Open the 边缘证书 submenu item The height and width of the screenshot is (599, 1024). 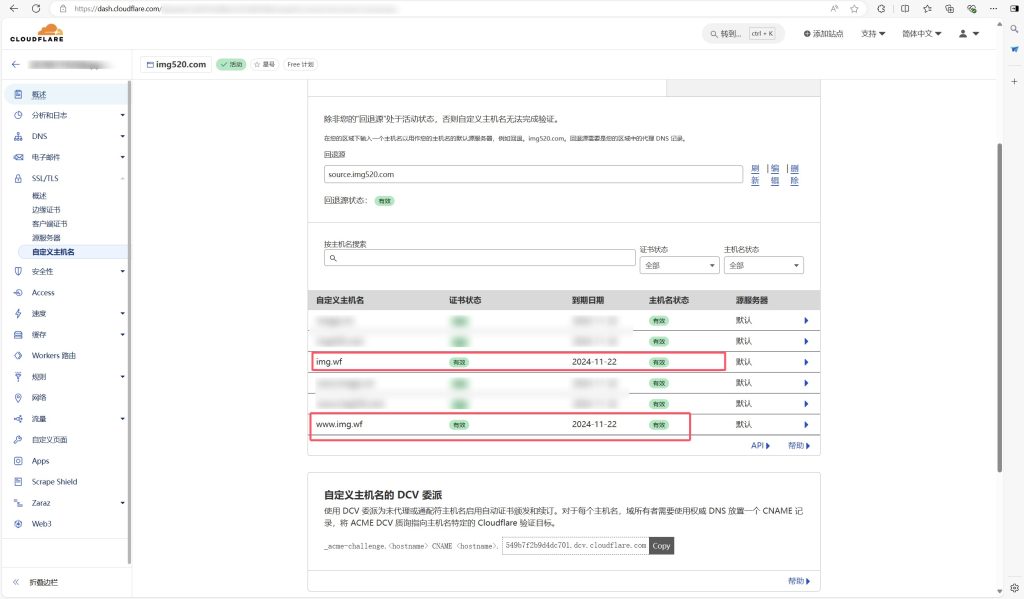46,210
